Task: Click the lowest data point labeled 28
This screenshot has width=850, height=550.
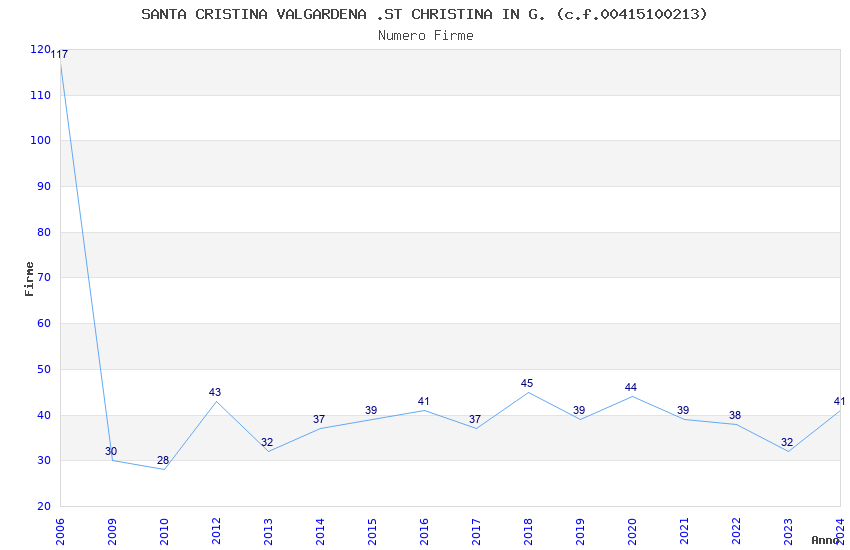Action: (163, 469)
